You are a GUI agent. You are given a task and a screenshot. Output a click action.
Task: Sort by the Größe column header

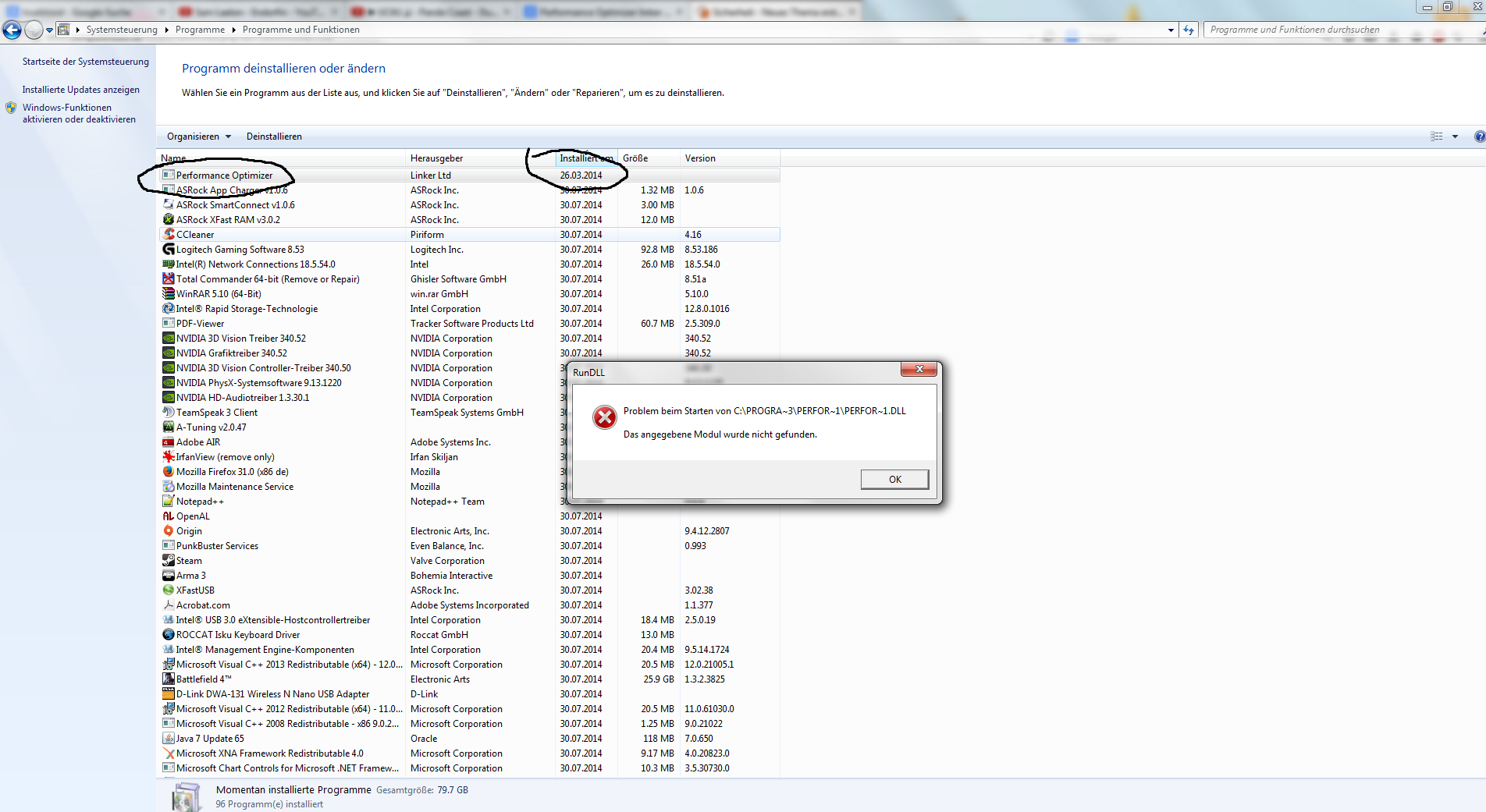[x=649, y=158]
